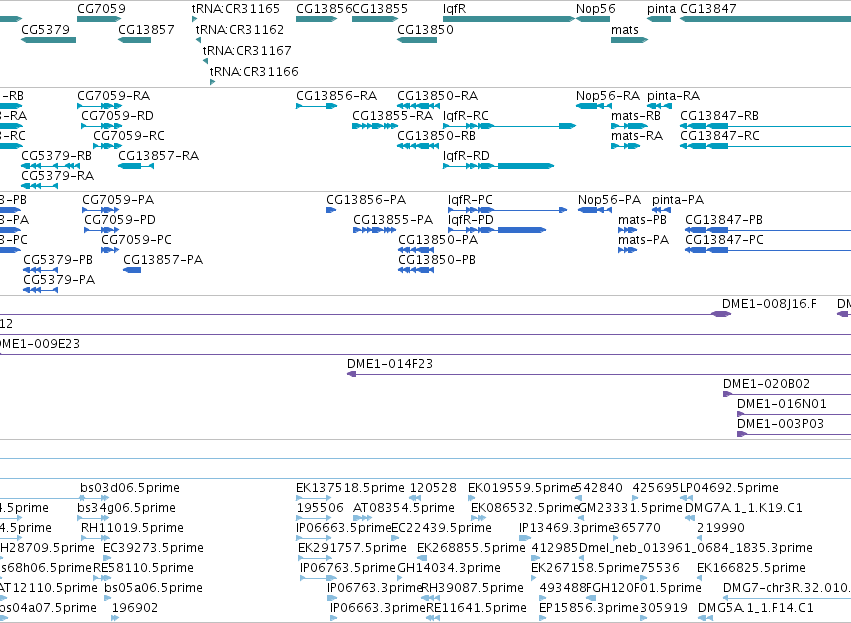Click the CG13856-PA protein feature
The width and height of the screenshot is (851, 623).
point(331,210)
